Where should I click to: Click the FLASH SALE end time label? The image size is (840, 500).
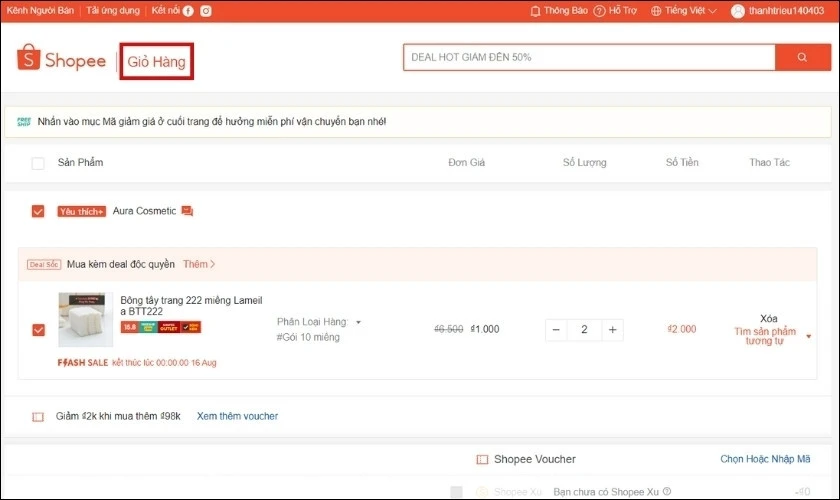137,363
